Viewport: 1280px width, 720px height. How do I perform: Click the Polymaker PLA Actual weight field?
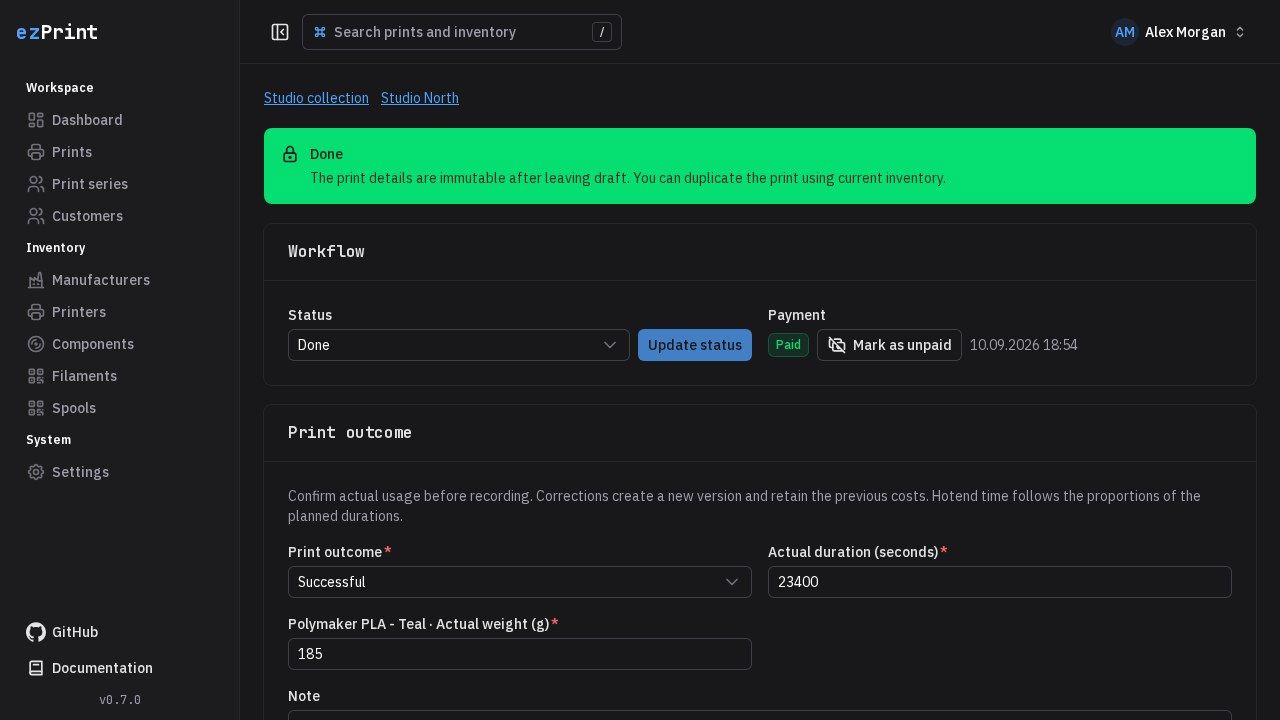coord(520,654)
